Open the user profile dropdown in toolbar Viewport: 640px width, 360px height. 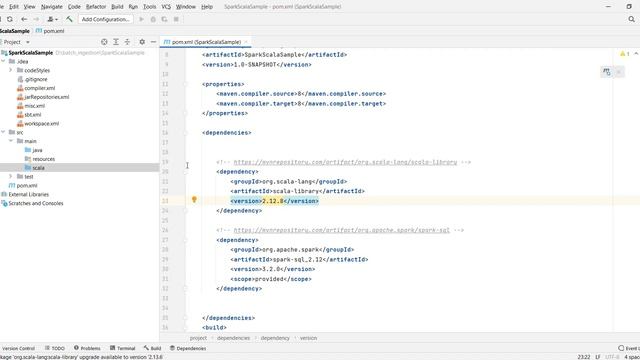pyautogui.click(x=52, y=19)
